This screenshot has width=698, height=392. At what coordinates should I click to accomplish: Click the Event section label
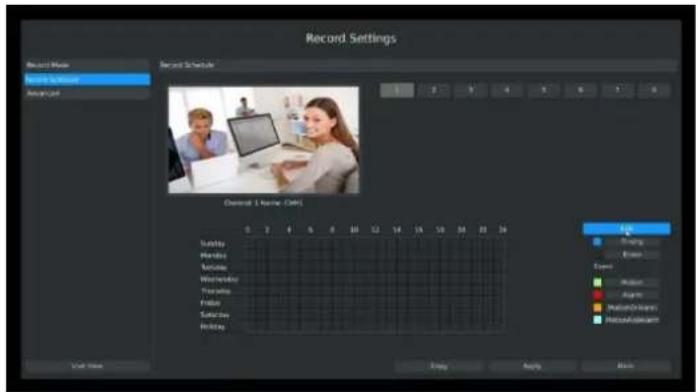click(x=603, y=267)
